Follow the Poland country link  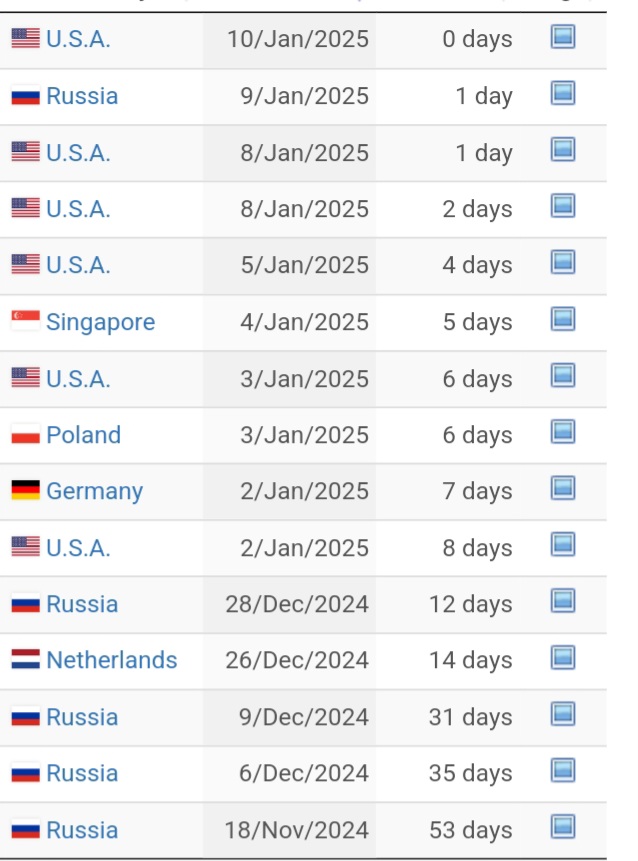[x=83, y=435]
